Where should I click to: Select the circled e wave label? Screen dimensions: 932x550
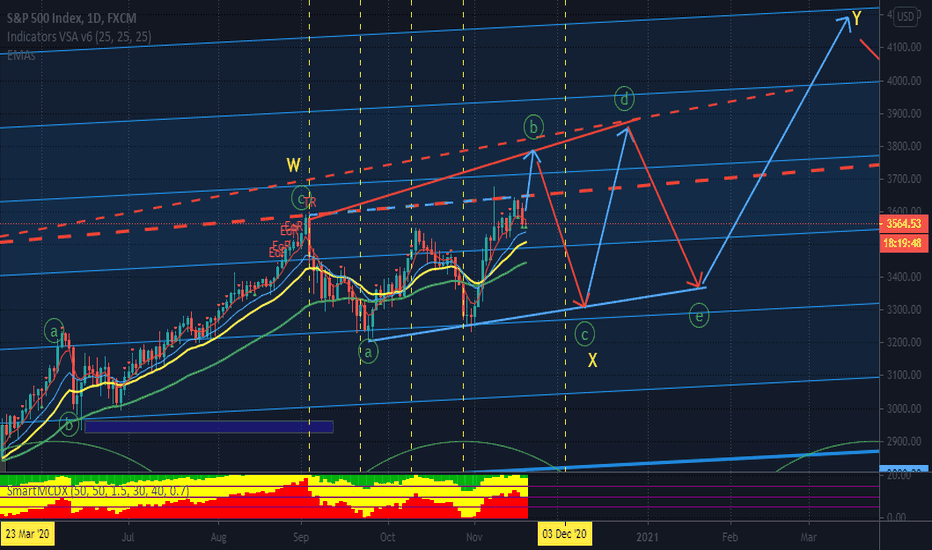(699, 316)
